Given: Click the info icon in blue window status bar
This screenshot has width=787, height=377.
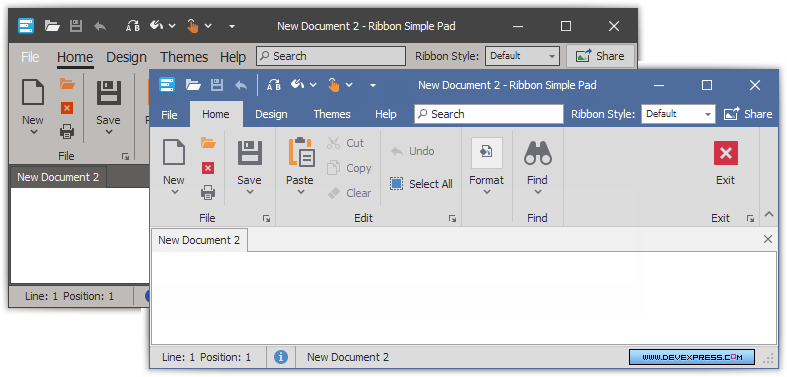Looking at the screenshot, I should click(x=281, y=357).
